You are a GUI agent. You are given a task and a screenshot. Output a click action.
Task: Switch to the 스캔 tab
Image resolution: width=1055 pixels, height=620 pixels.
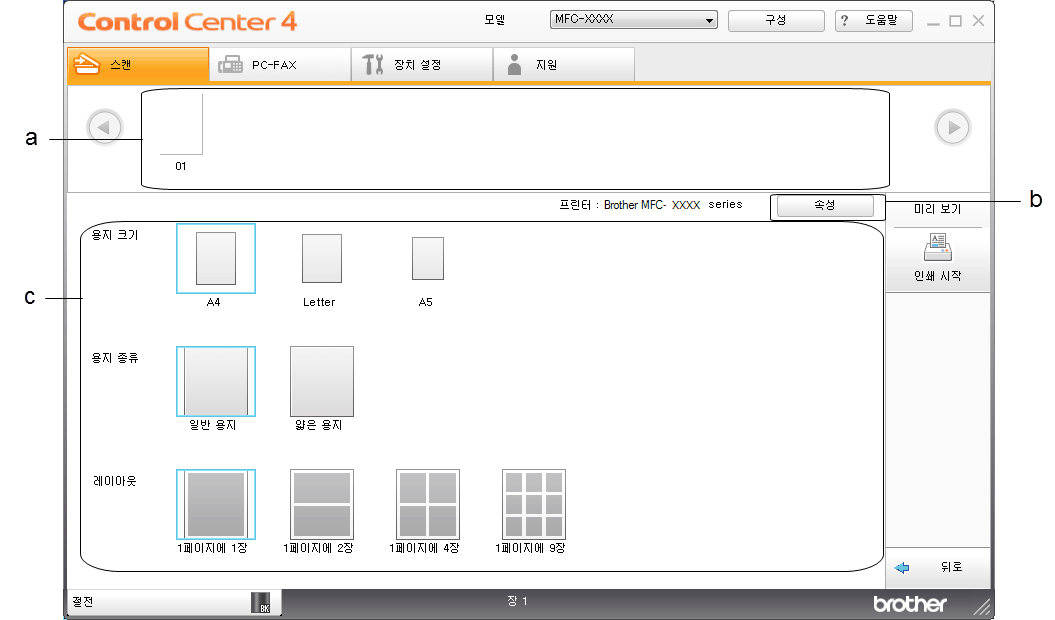click(138, 65)
